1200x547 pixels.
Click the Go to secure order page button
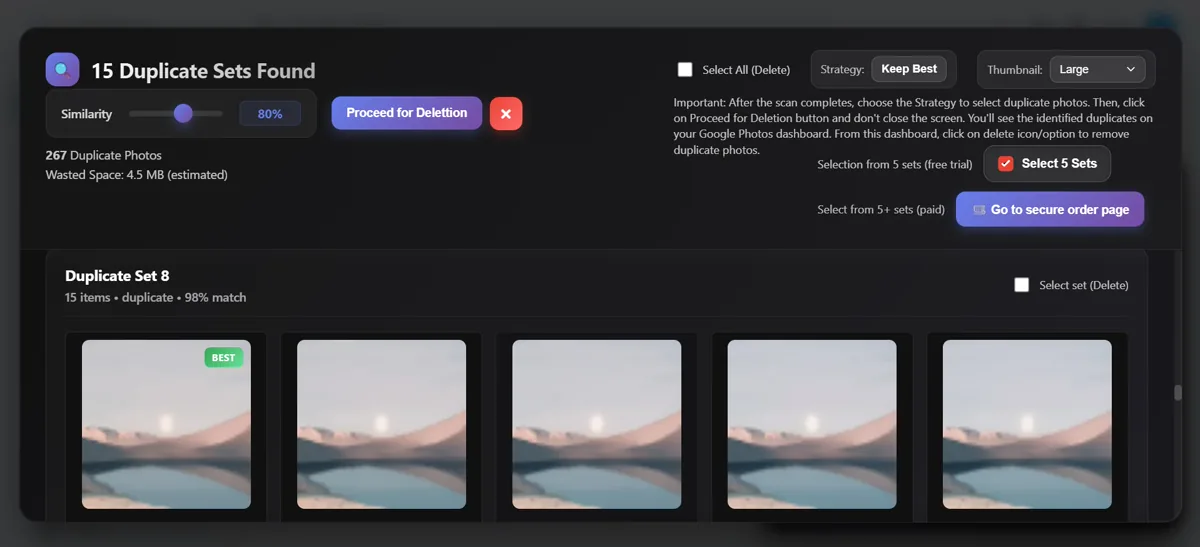pos(1050,210)
